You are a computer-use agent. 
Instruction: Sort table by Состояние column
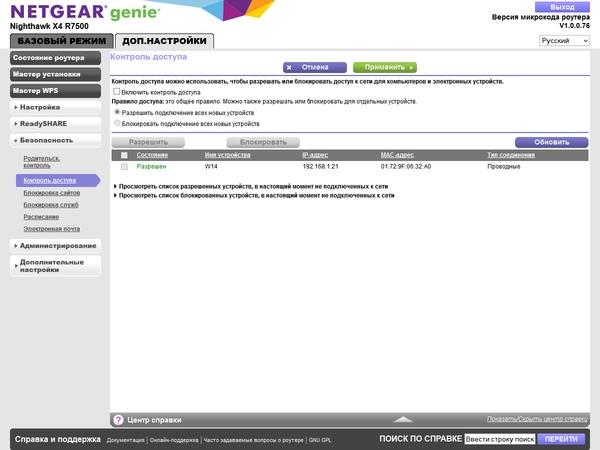coord(152,155)
